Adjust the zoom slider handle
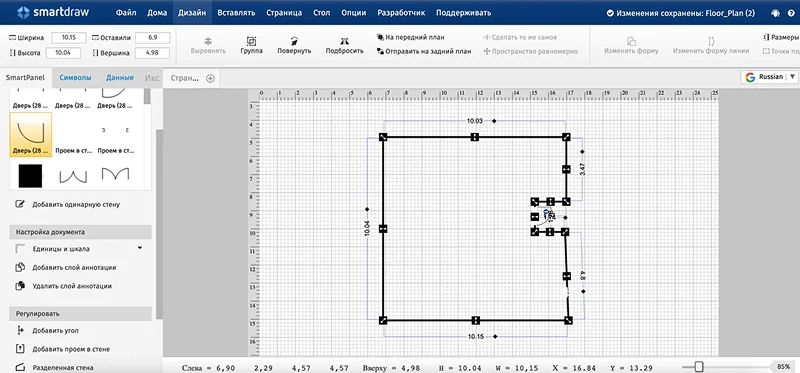This screenshot has height=373, width=800. point(699,367)
